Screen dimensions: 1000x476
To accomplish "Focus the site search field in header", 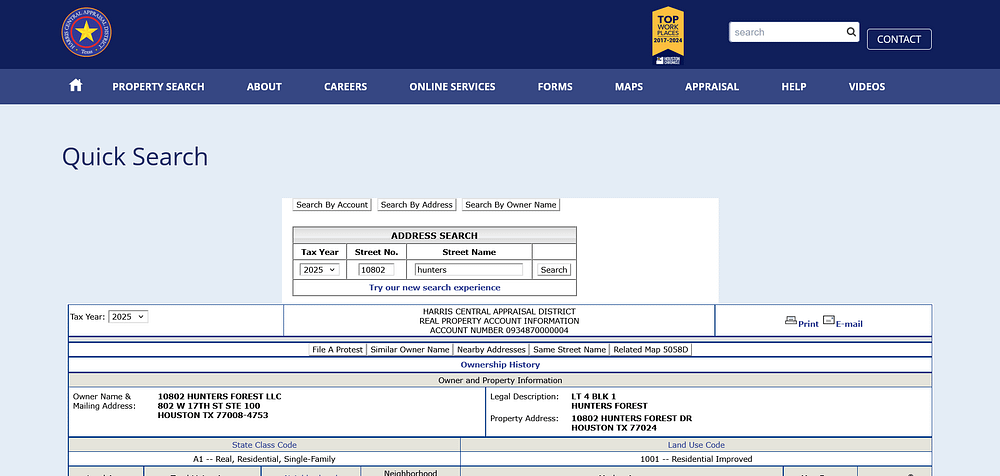I will (788, 32).
